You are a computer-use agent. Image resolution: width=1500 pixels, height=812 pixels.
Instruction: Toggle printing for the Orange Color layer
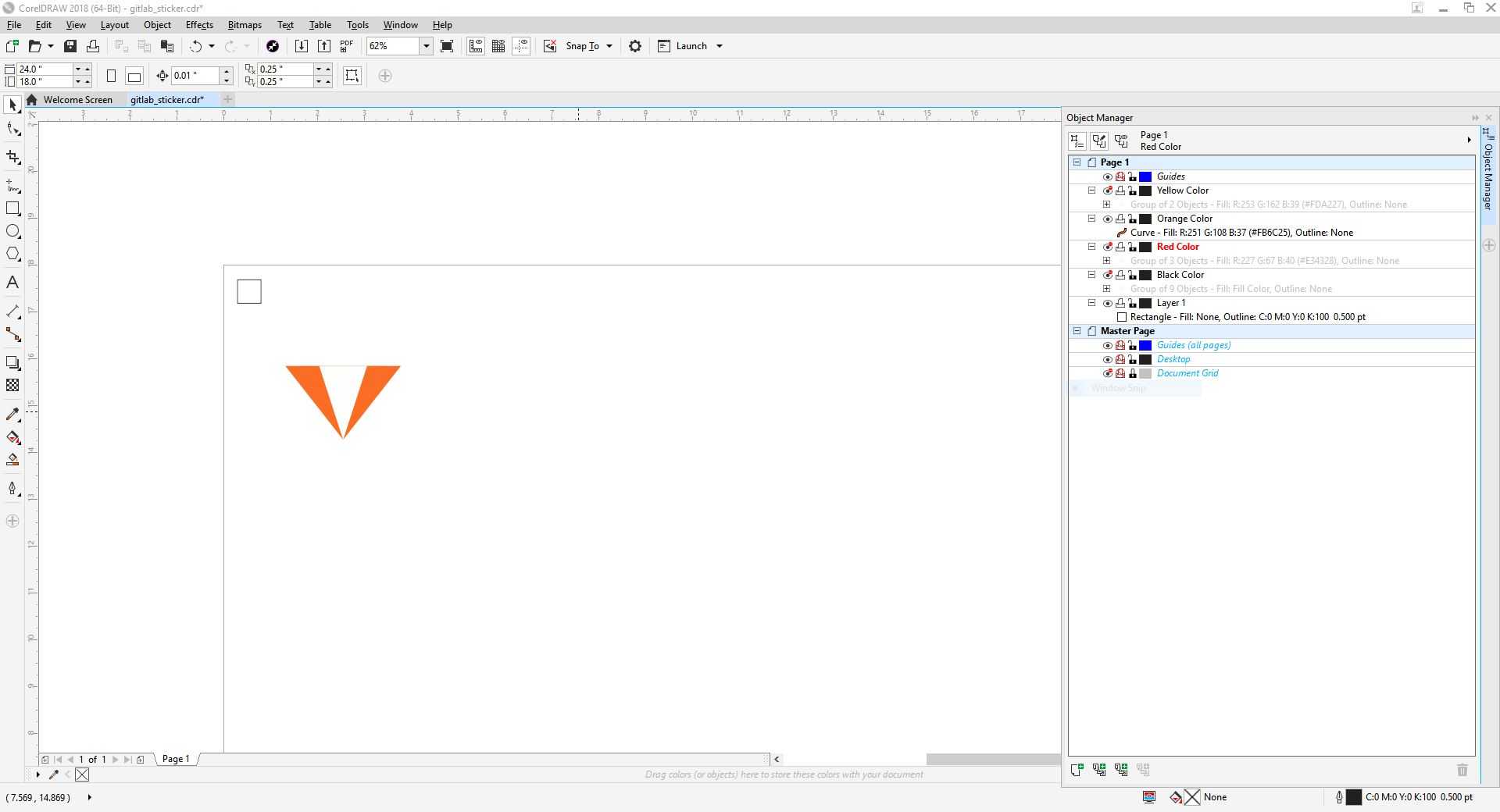tap(1120, 219)
